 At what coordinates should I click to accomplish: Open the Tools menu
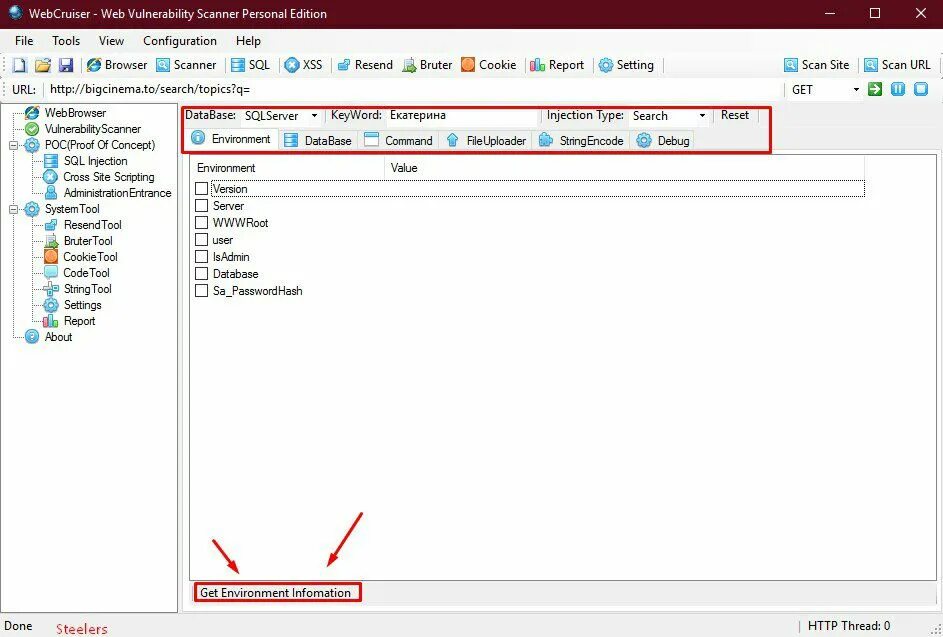[66, 41]
